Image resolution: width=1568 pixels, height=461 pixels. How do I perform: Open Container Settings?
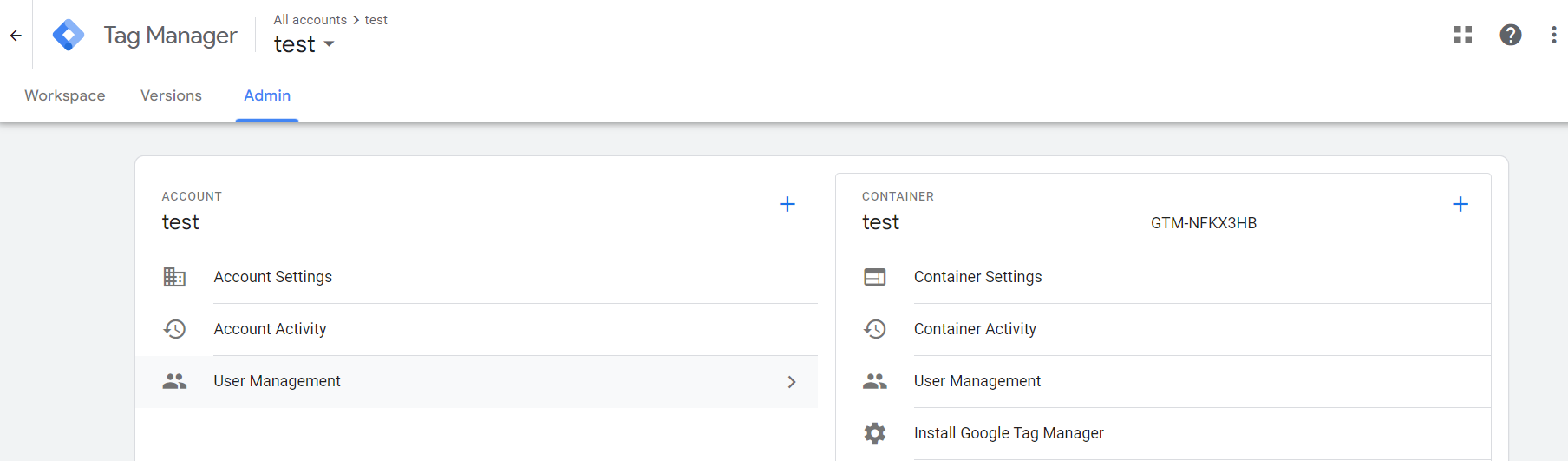pos(977,277)
